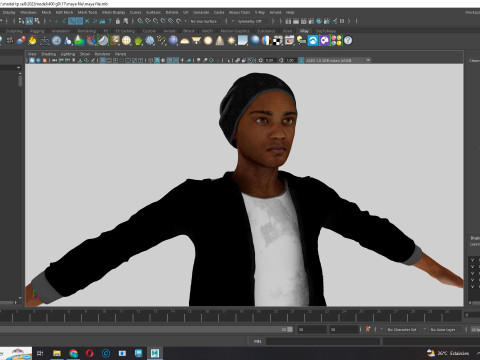
Task: Open the checkerboard texture shelf icon
Action: pos(278,41)
